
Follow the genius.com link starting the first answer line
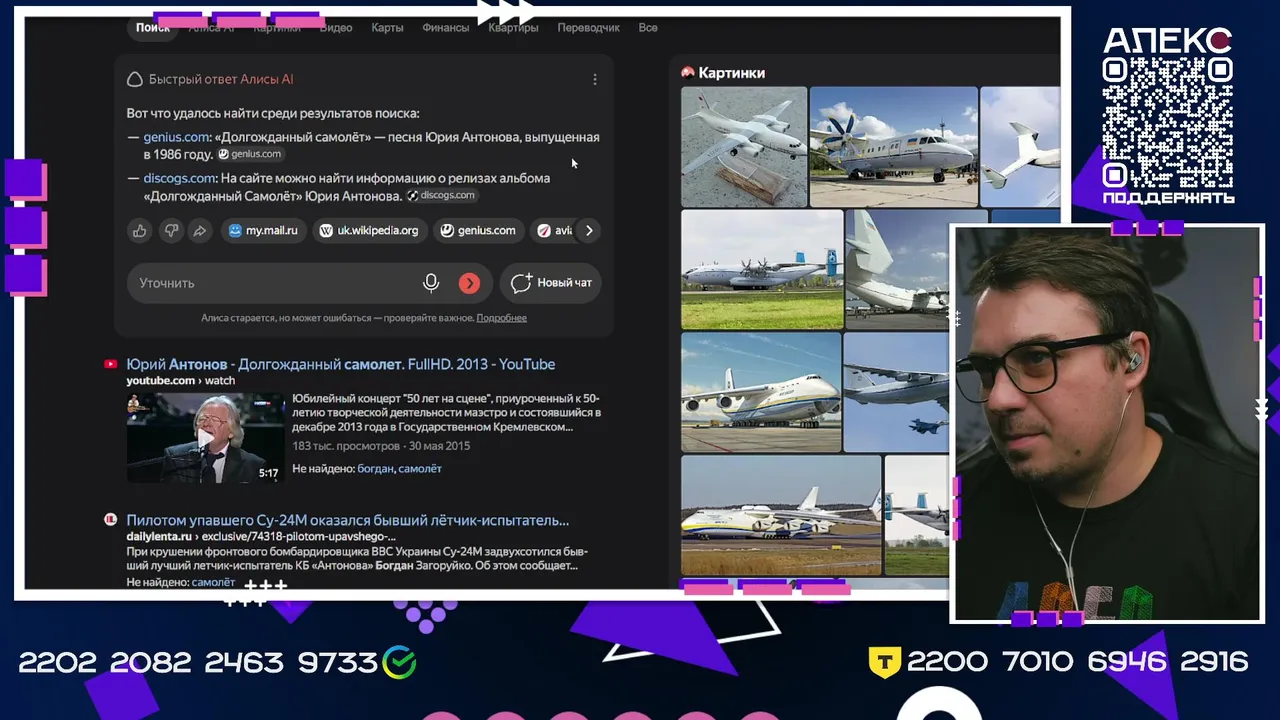click(176, 137)
